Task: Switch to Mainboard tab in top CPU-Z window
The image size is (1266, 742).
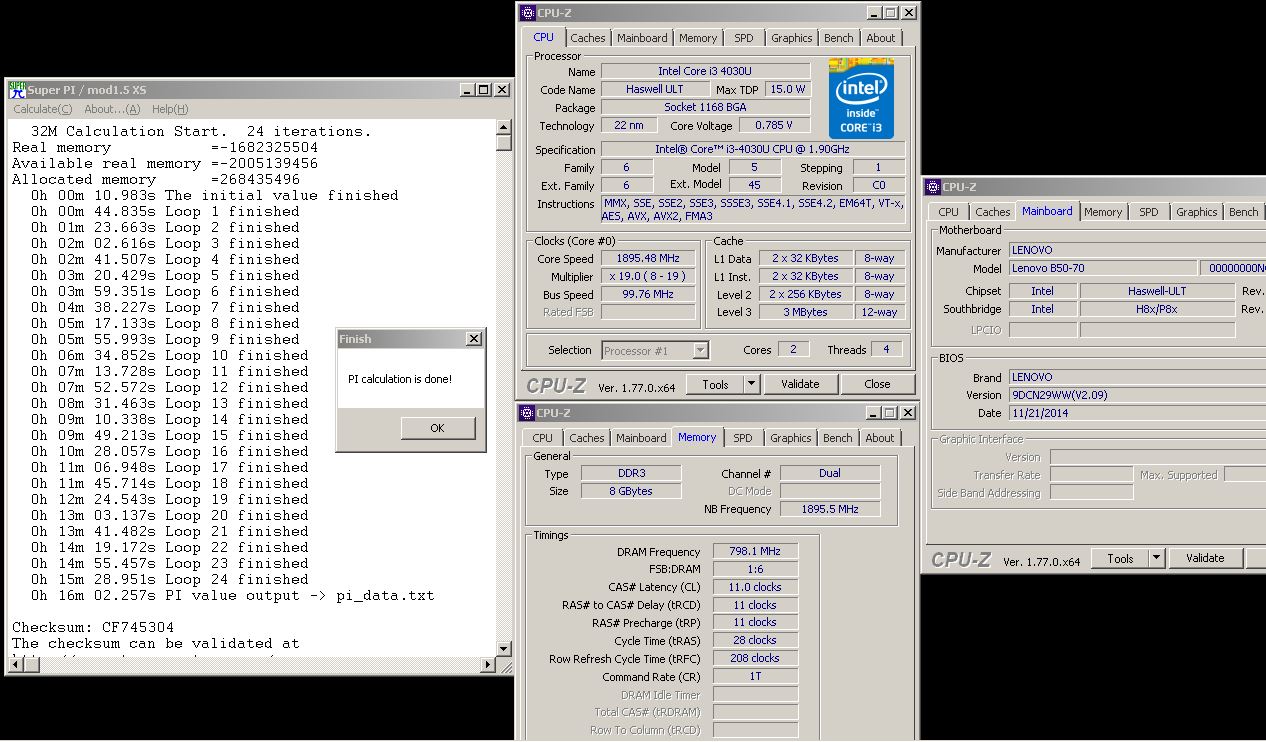Action: click(x=642, y=38)
